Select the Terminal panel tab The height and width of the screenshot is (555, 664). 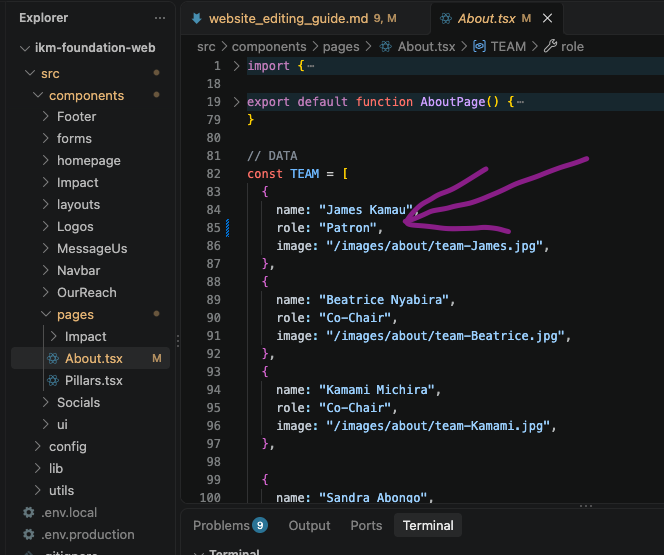coord(428,525)
